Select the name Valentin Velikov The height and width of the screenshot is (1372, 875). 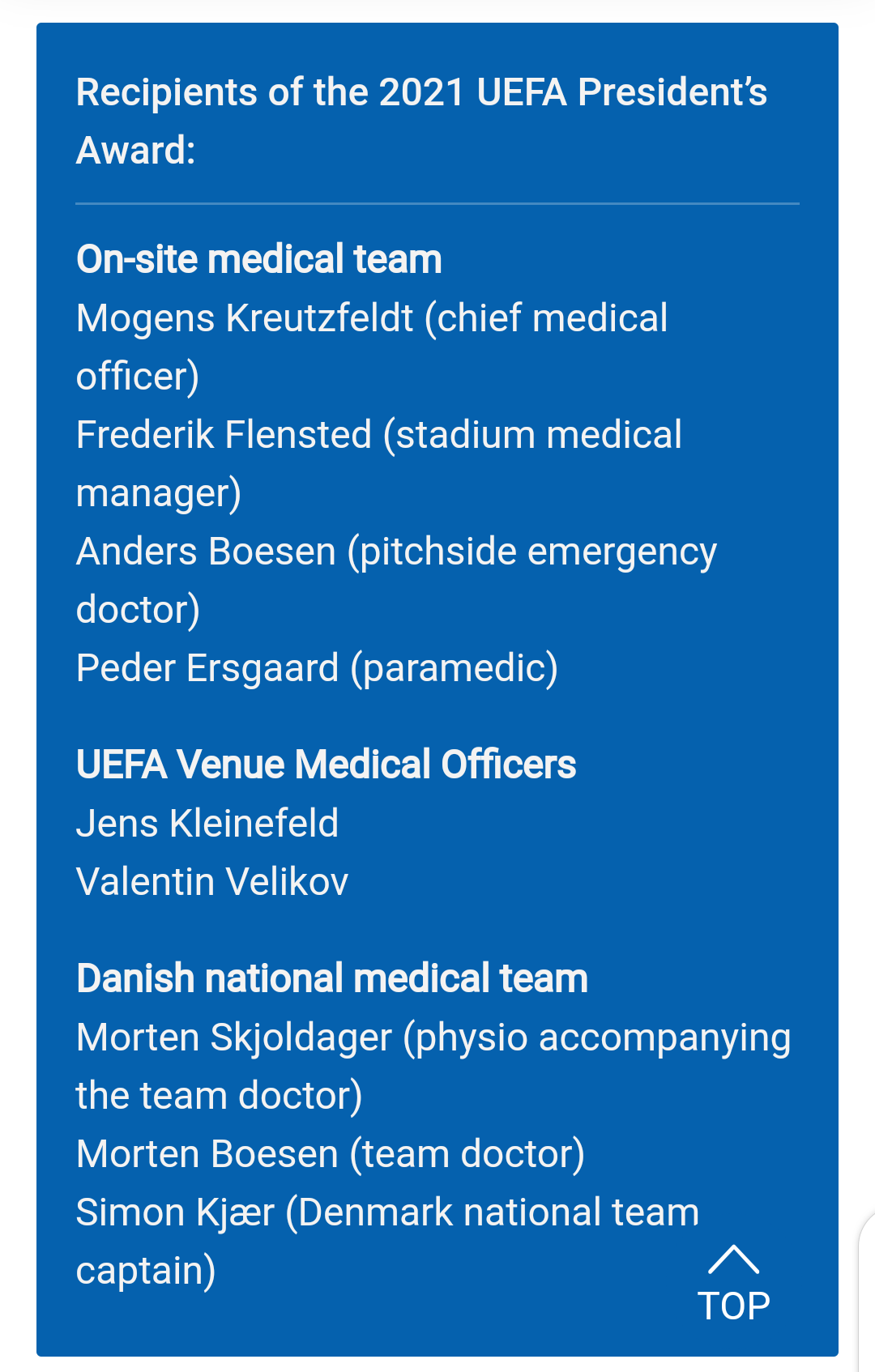(x=212, y=881)
